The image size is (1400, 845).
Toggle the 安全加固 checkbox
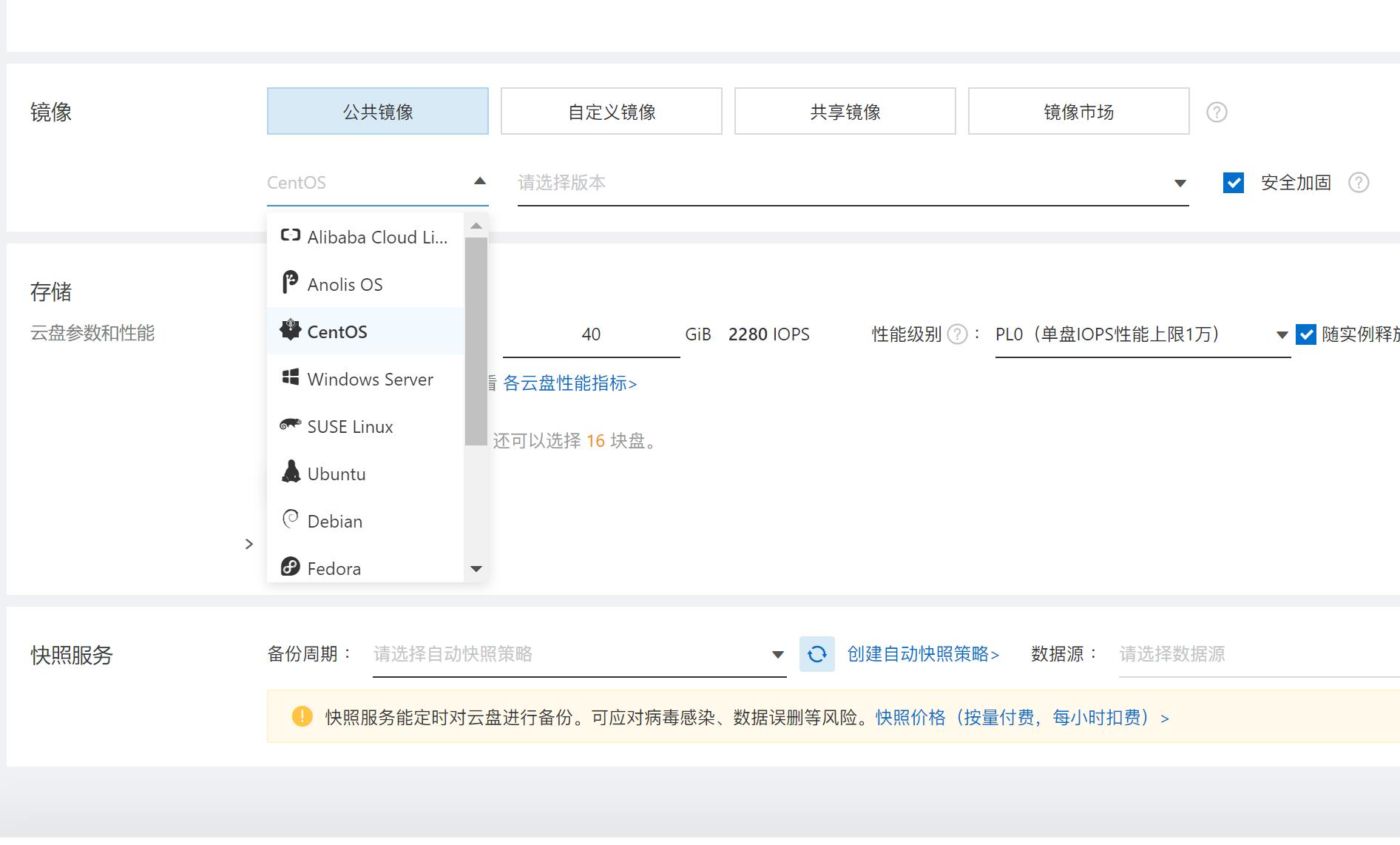tap(1234, 183)
